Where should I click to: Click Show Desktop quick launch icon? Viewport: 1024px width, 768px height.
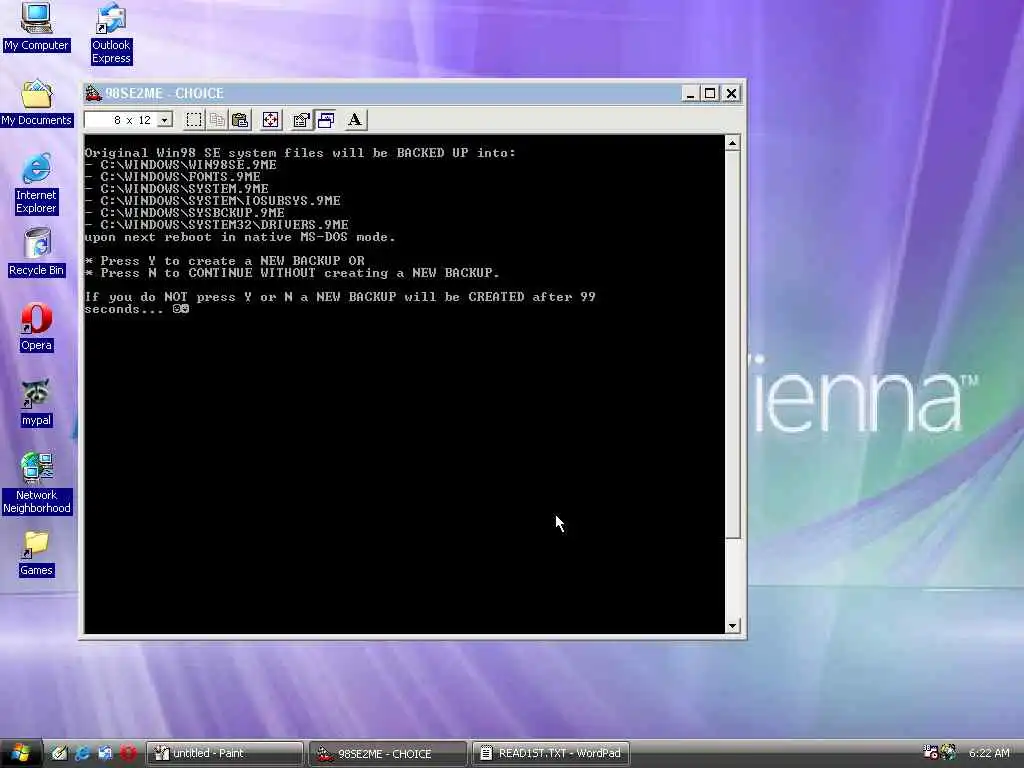click(59, 753)
